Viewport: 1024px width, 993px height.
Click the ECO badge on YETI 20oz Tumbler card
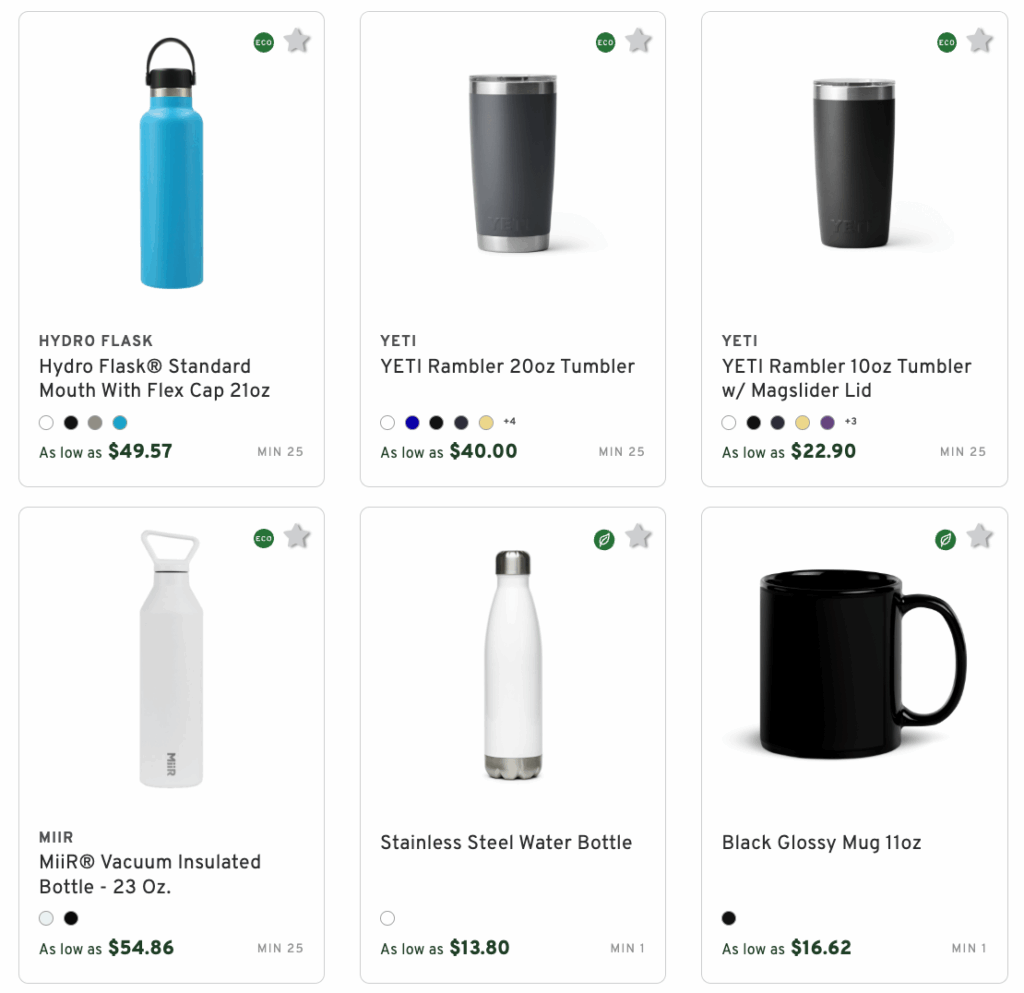604,41
